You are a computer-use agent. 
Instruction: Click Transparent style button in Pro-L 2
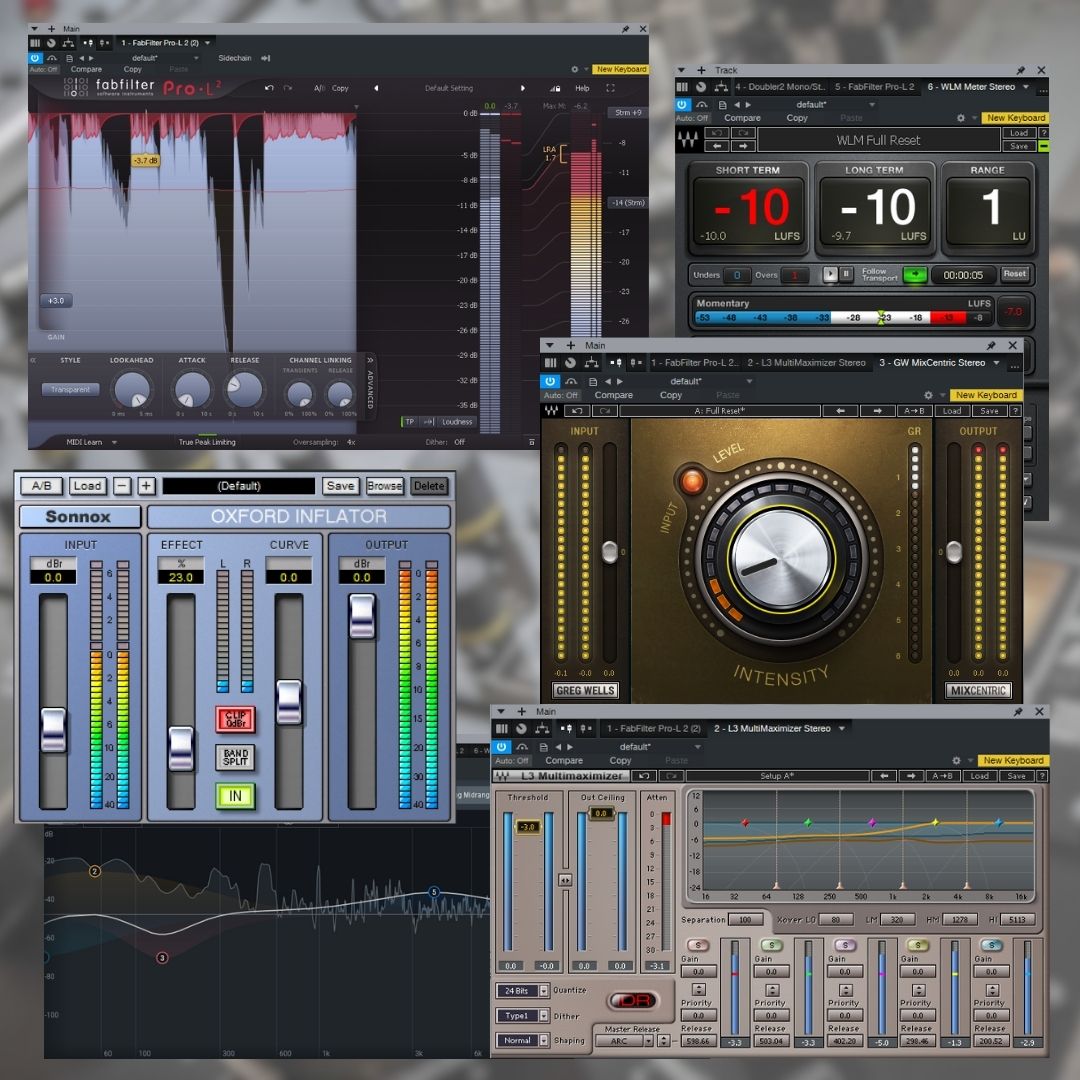click(x=70, y=390)
